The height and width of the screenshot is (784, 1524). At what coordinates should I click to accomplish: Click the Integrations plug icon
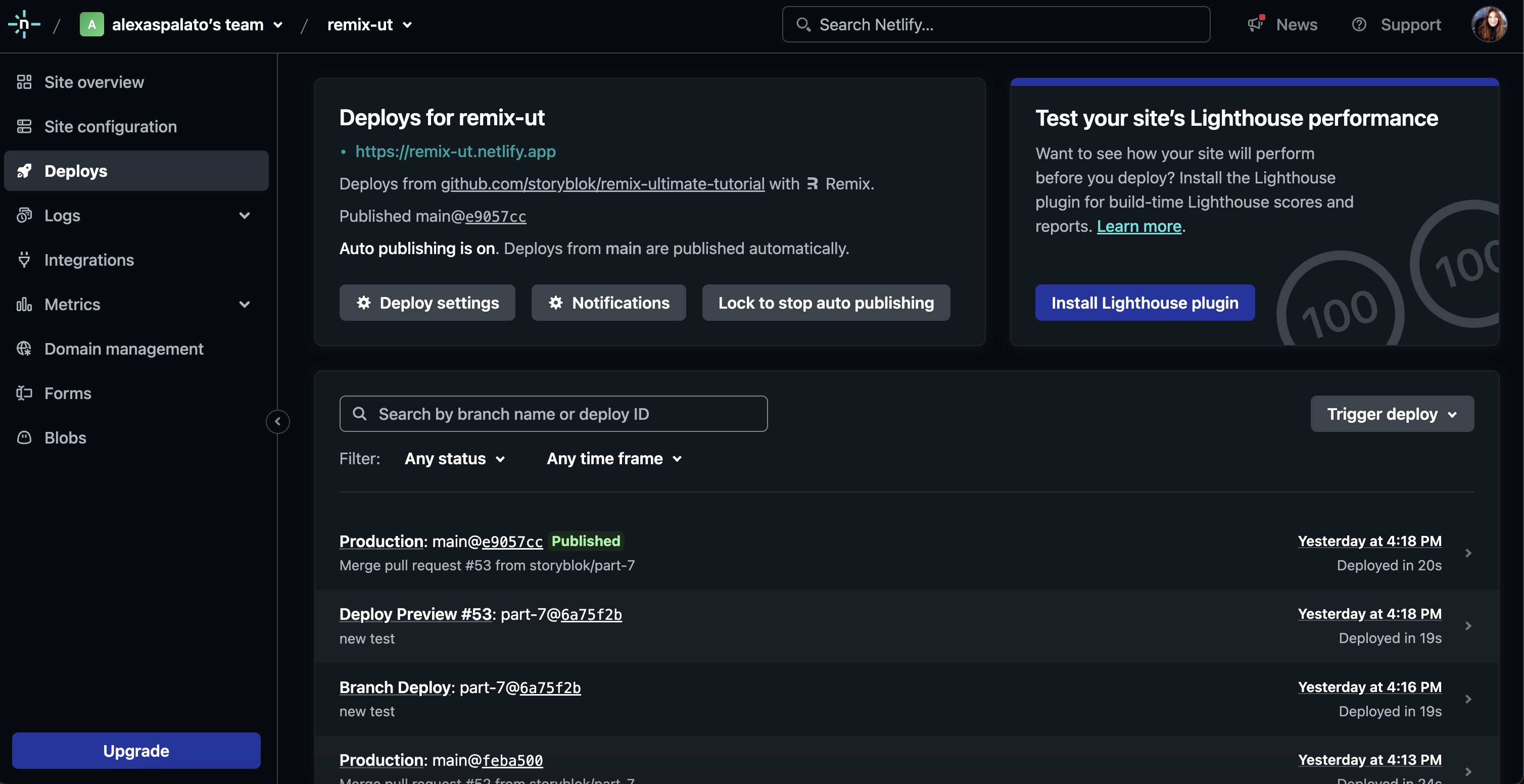tap(24, 260)
